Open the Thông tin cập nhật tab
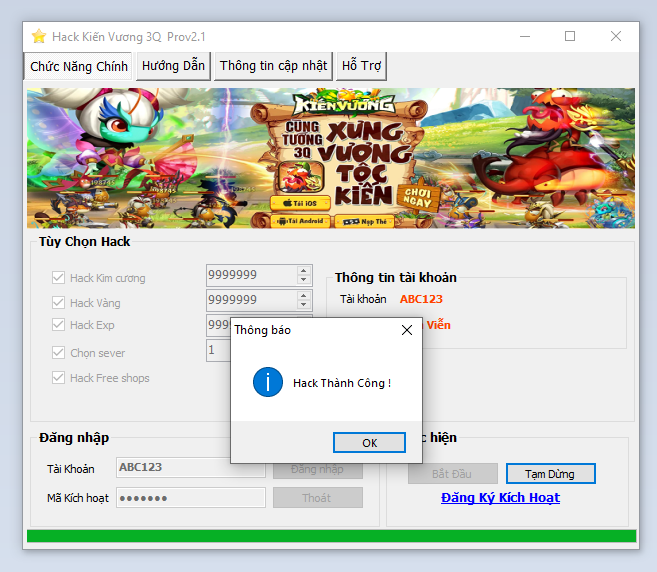This screenshot has height=572, width=657. pos(273,66)
